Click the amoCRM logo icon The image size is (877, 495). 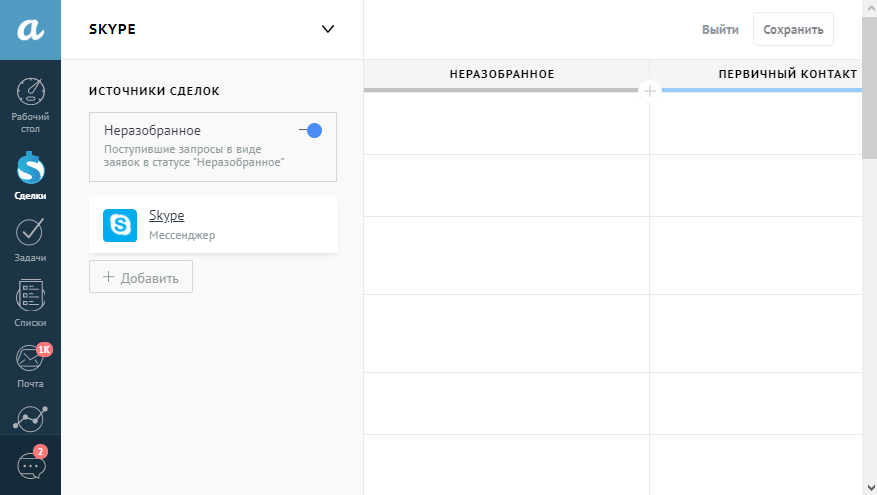coord(30,30)
